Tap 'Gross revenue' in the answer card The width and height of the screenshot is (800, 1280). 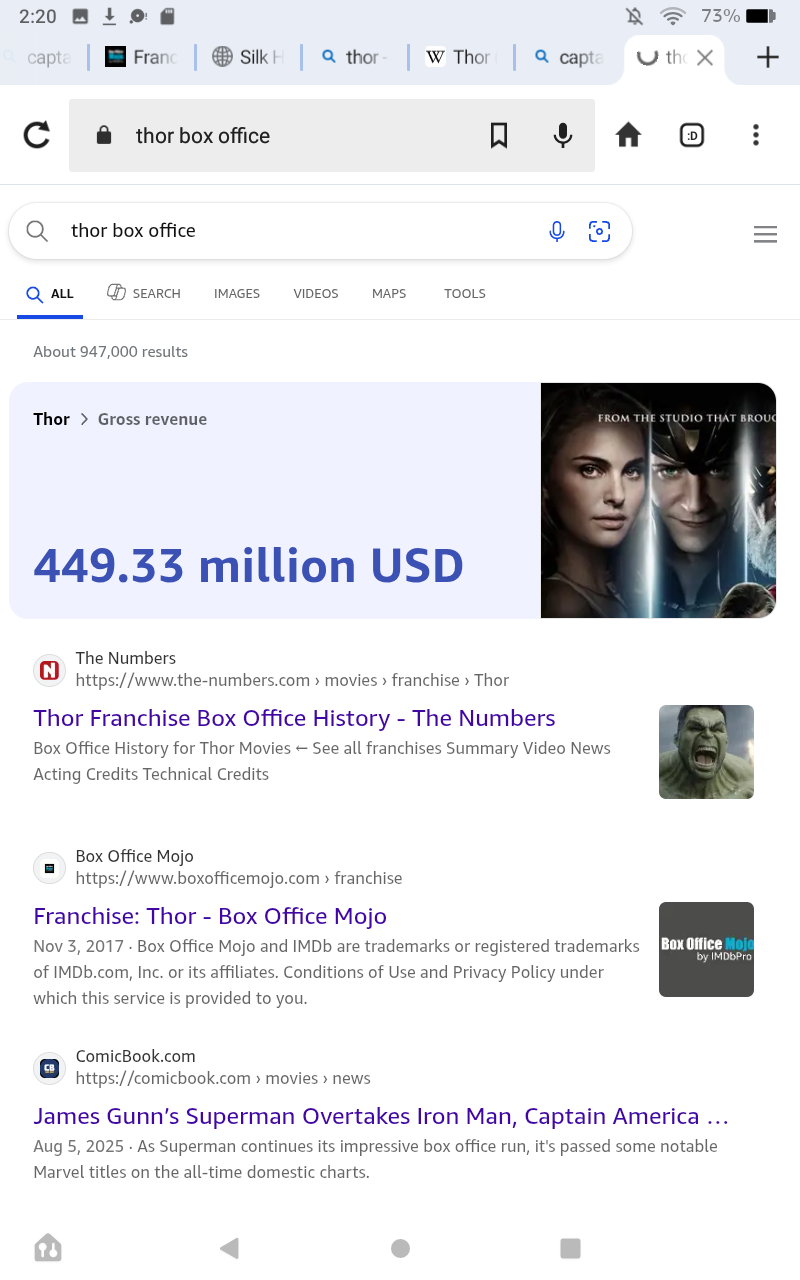(152, 419)
